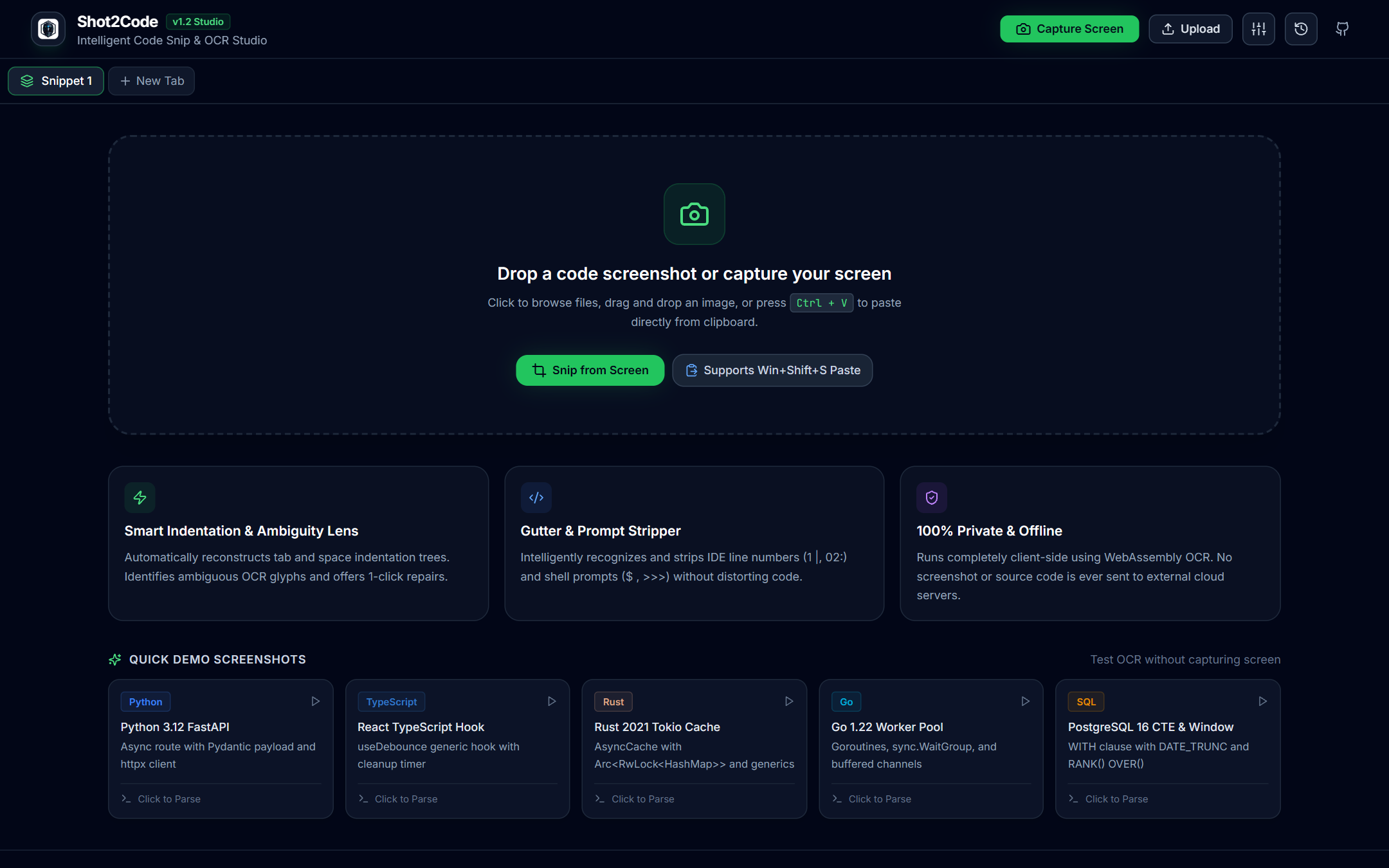1389x868 pixels.
Task: Click the Go language tag
Action: tap(846, 702)
